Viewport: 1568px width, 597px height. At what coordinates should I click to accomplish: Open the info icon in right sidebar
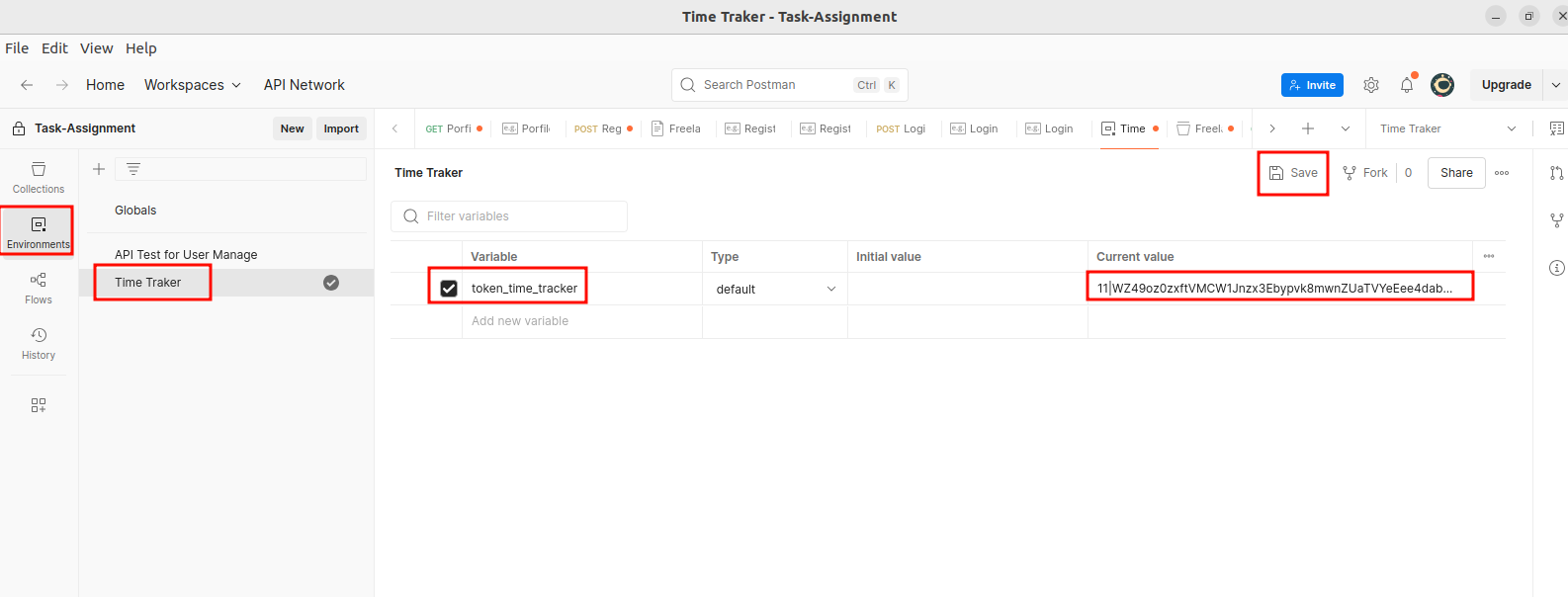(x=1557, y=268)
